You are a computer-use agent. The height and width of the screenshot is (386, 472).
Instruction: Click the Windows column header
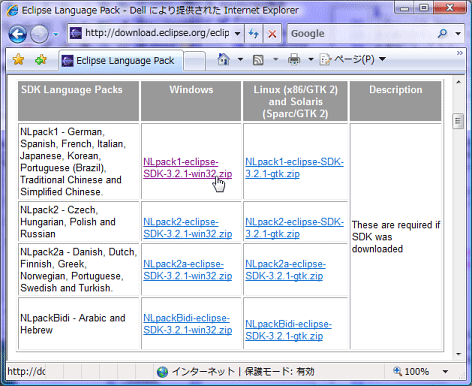pos(191,101)
